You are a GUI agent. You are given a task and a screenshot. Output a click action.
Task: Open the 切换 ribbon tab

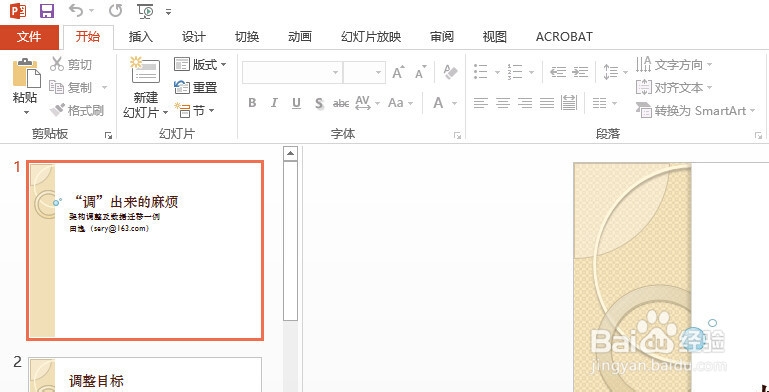(247, 37)
